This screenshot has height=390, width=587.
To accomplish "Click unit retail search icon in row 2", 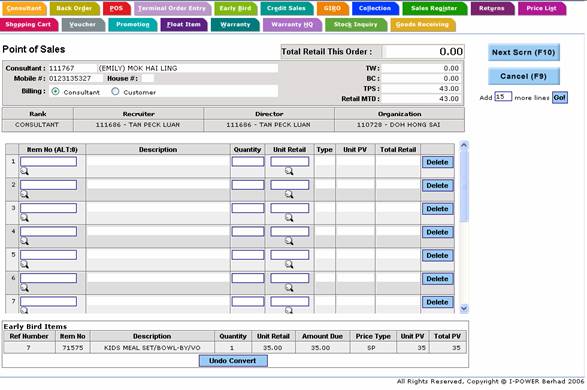I will click(x=289, y=195).
